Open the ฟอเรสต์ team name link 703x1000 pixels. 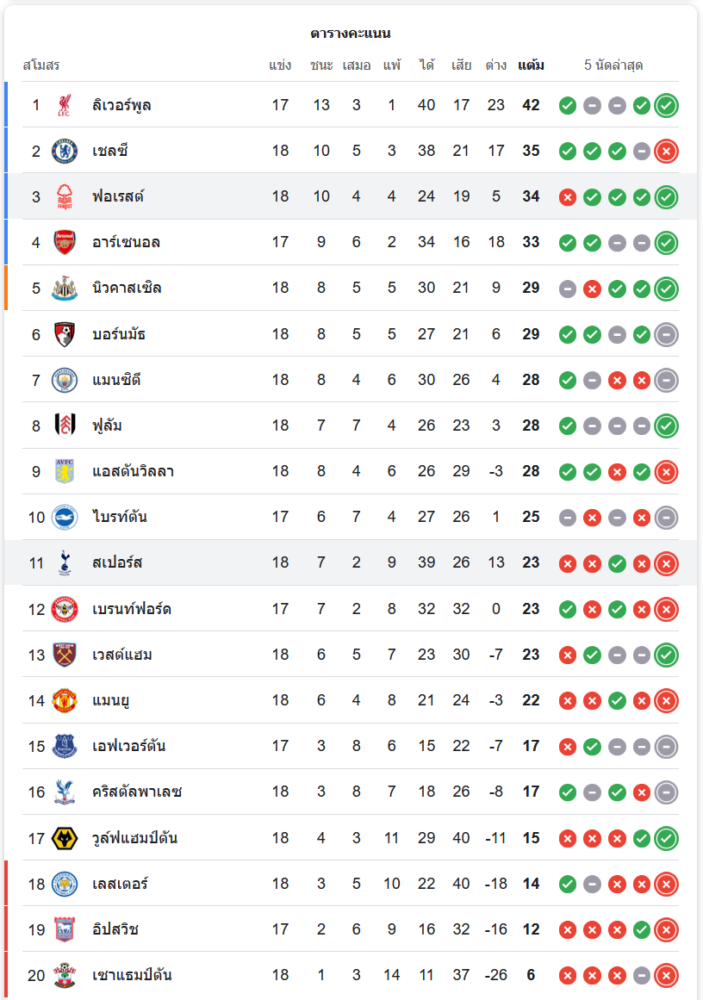[x=118, y=196]
